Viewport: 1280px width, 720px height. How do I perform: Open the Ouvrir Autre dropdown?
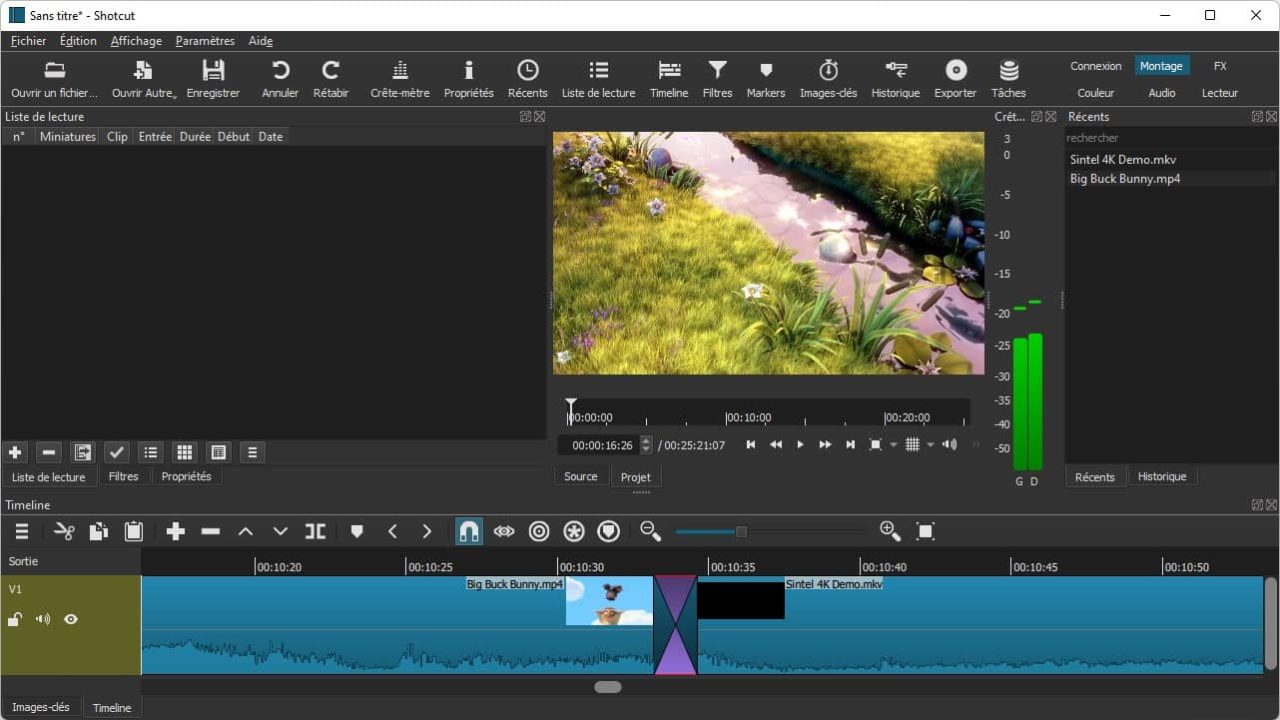coord(144,79)
